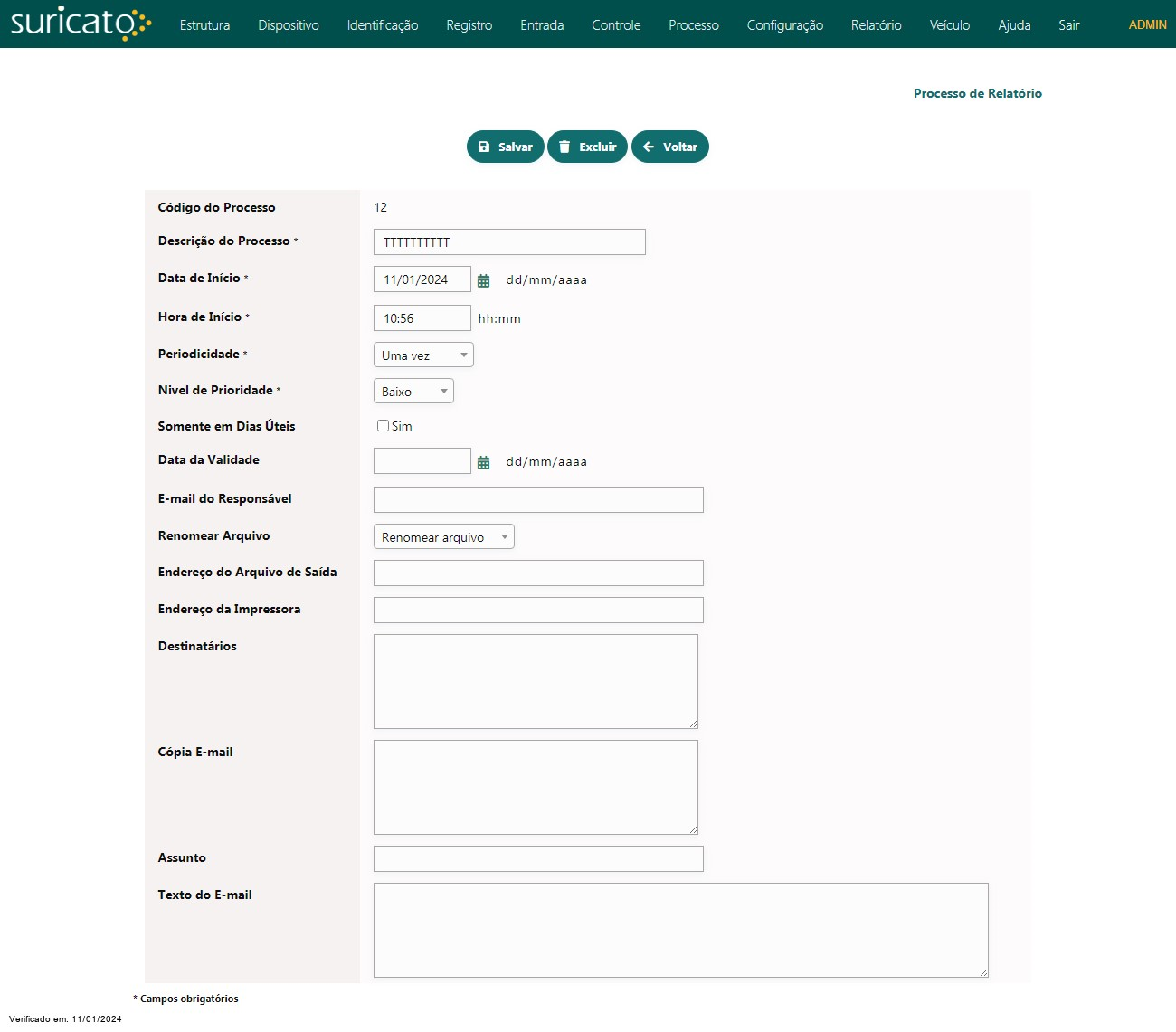Click the hh:mm format hint

coord(499,318)
